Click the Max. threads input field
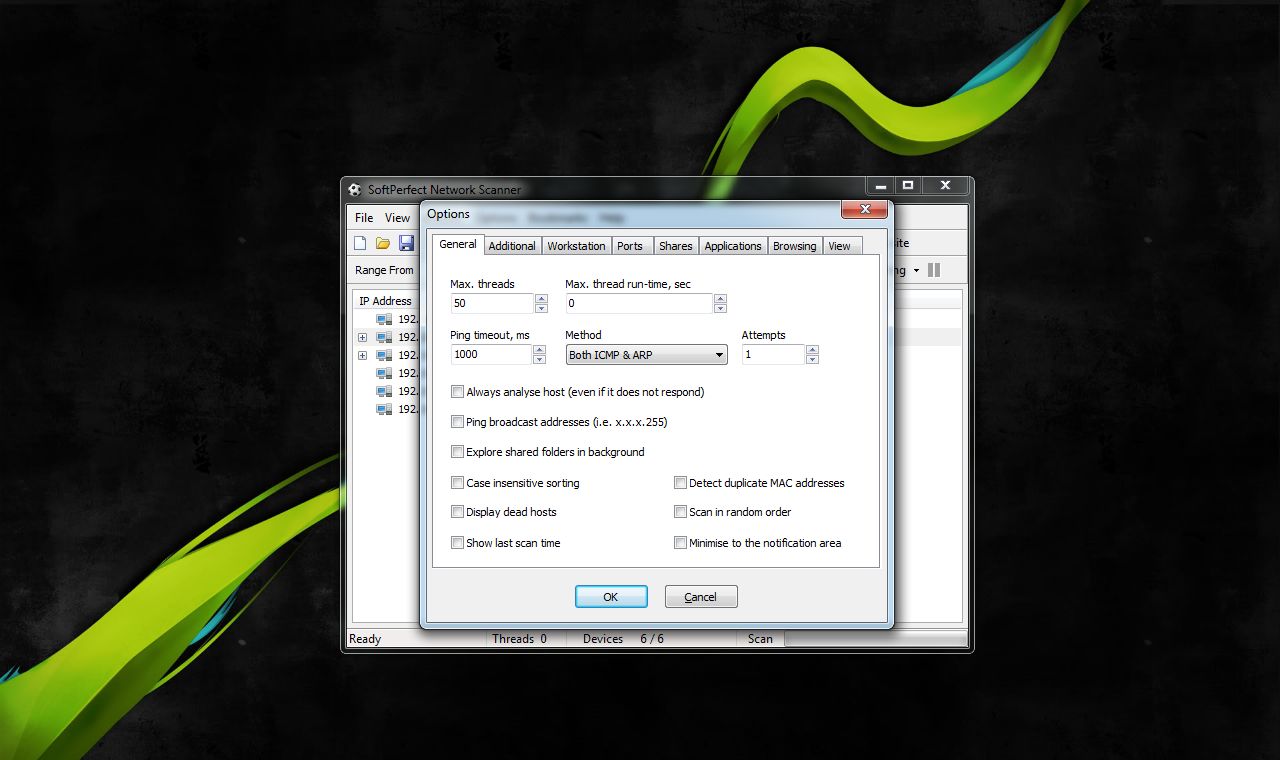This screenshot has width=1280, height=760. point(492,303)
